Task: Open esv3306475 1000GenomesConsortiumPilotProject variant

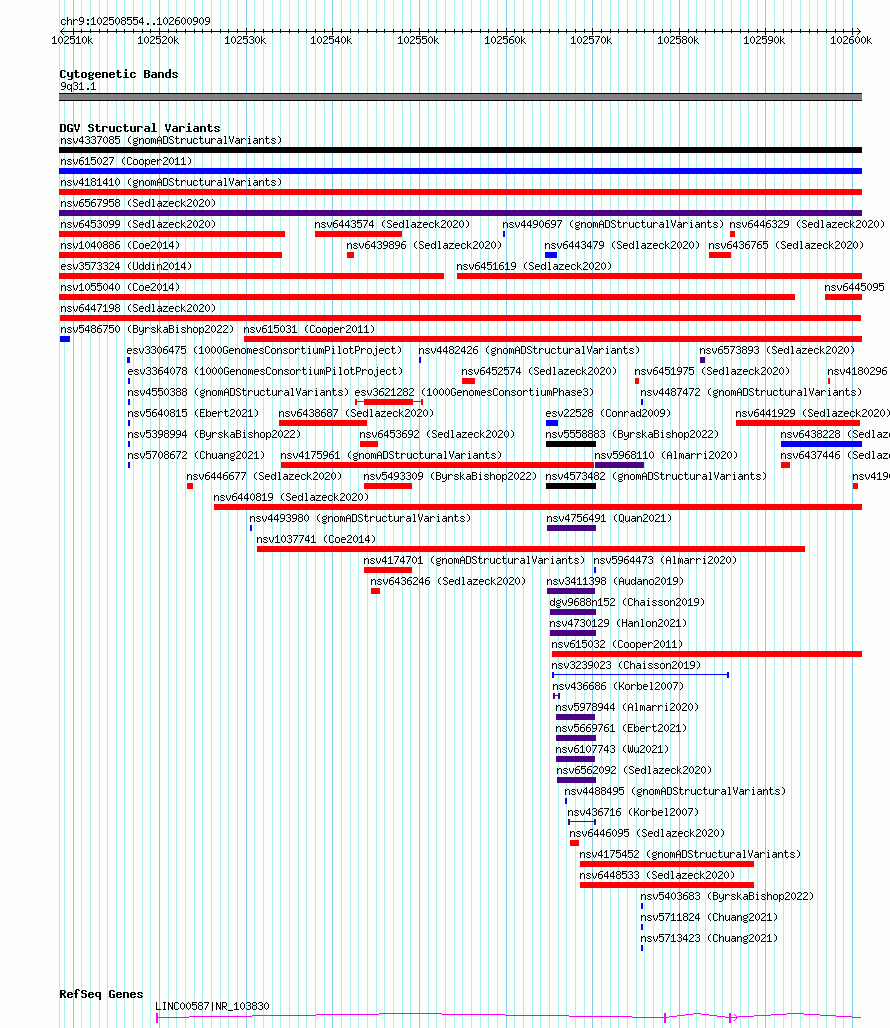Action: coord(265,350)
